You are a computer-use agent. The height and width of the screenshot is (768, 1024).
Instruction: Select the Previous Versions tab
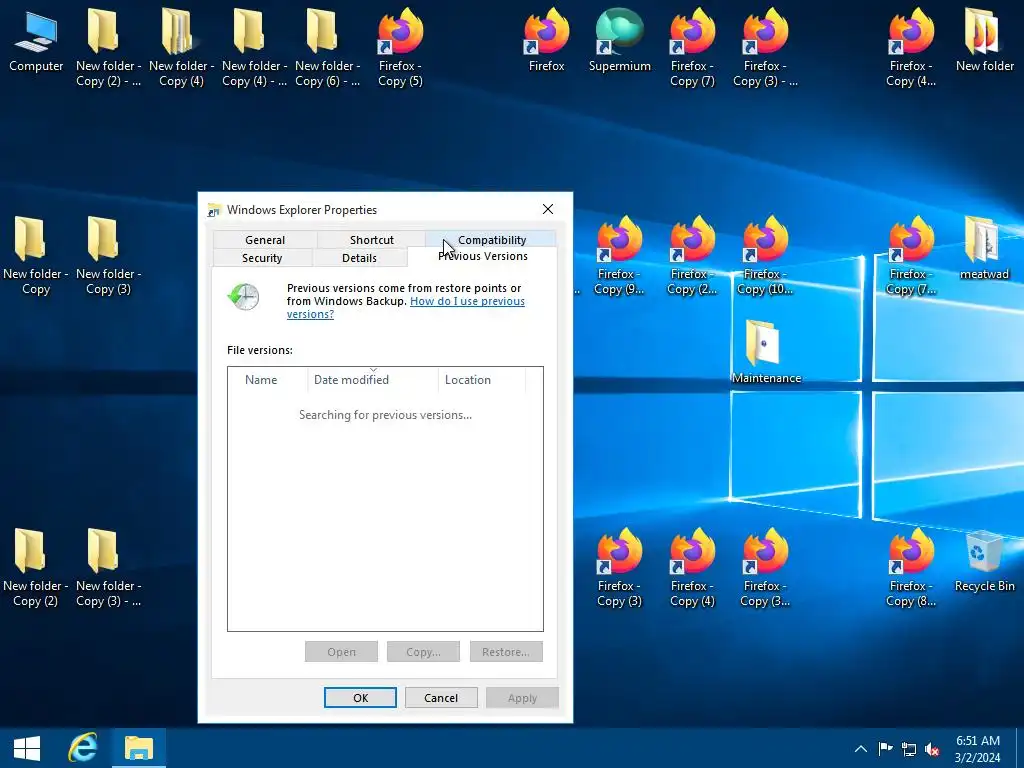tap(483, 257)
